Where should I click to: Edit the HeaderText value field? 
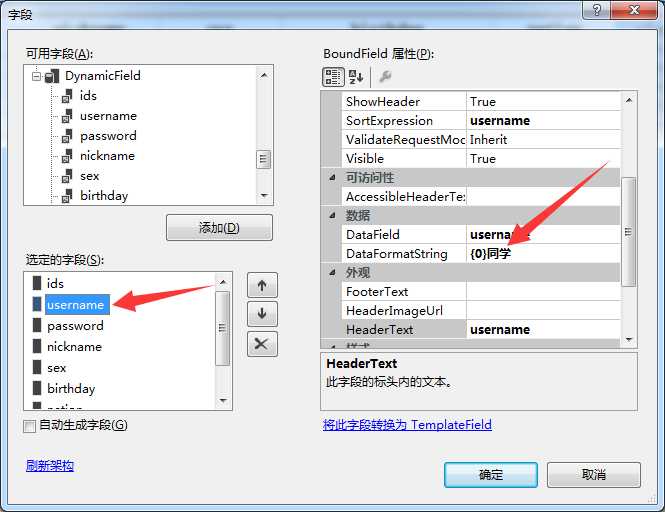tap(543, 330)
